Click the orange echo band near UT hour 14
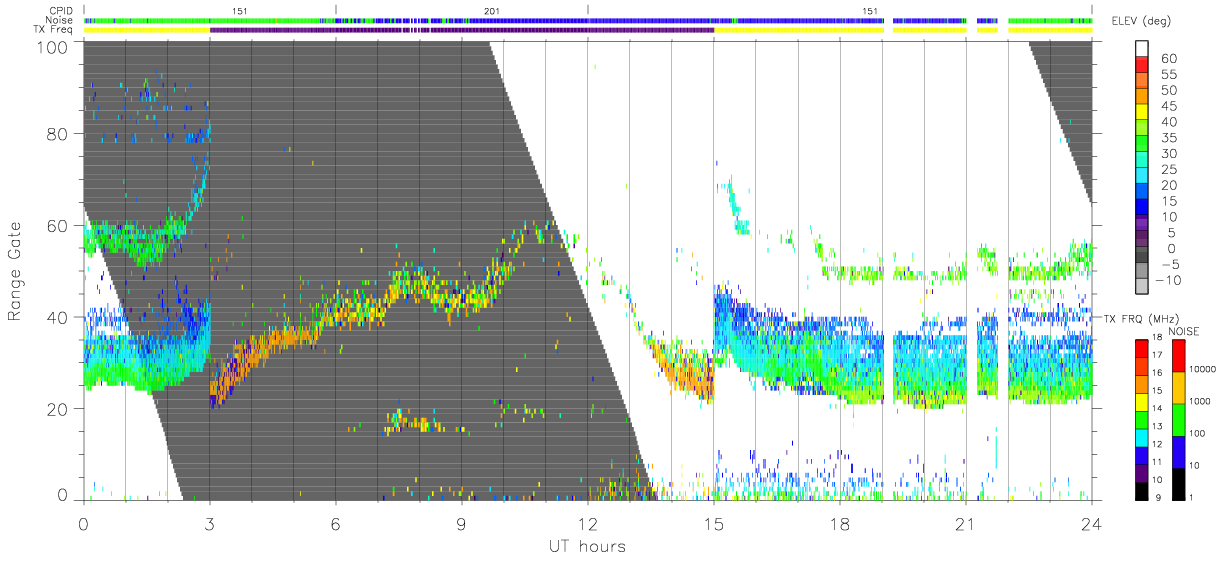Screen dimensions: 1228x567 click(x=682, y=370)
